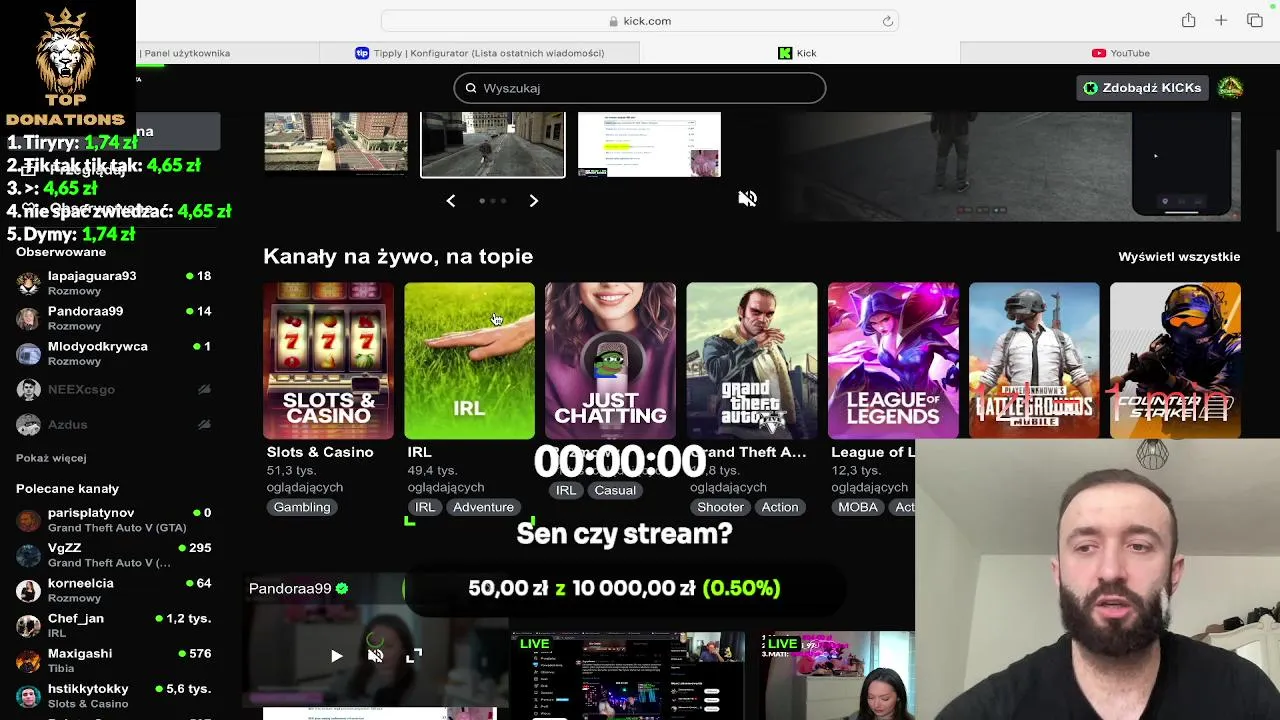Click the Obserwowane section header
Screen dimensions: 1280x720
61,252
